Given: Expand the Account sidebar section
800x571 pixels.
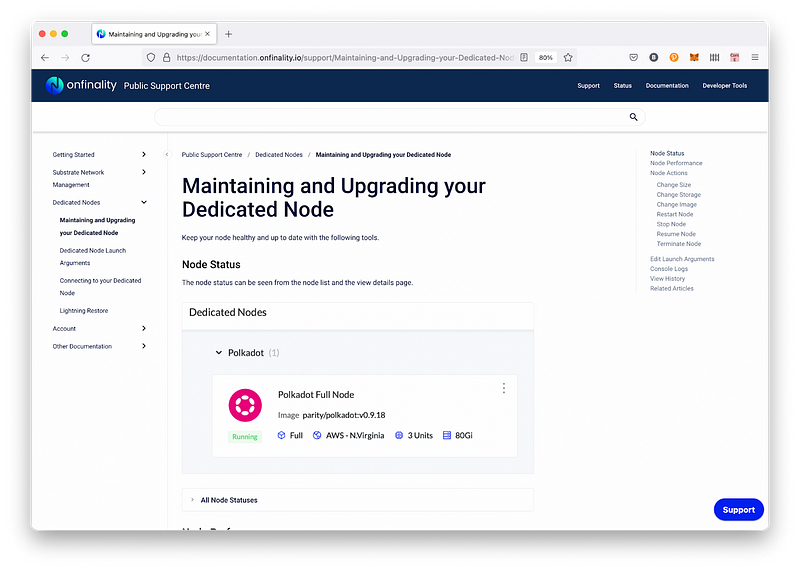Looking at the screenshot, I should coord(144,329).
